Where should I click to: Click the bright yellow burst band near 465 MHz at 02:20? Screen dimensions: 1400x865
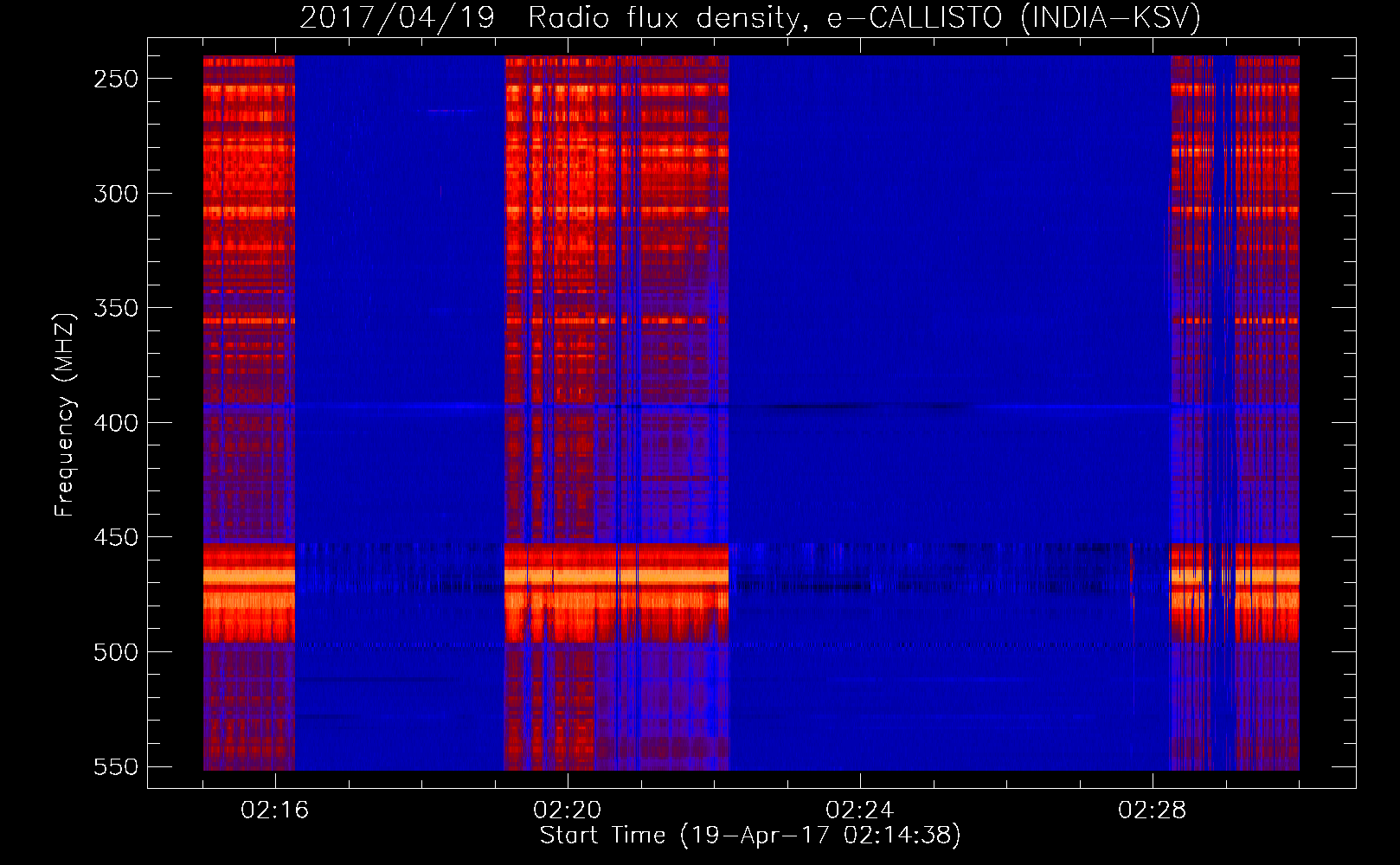click(616, 575)
